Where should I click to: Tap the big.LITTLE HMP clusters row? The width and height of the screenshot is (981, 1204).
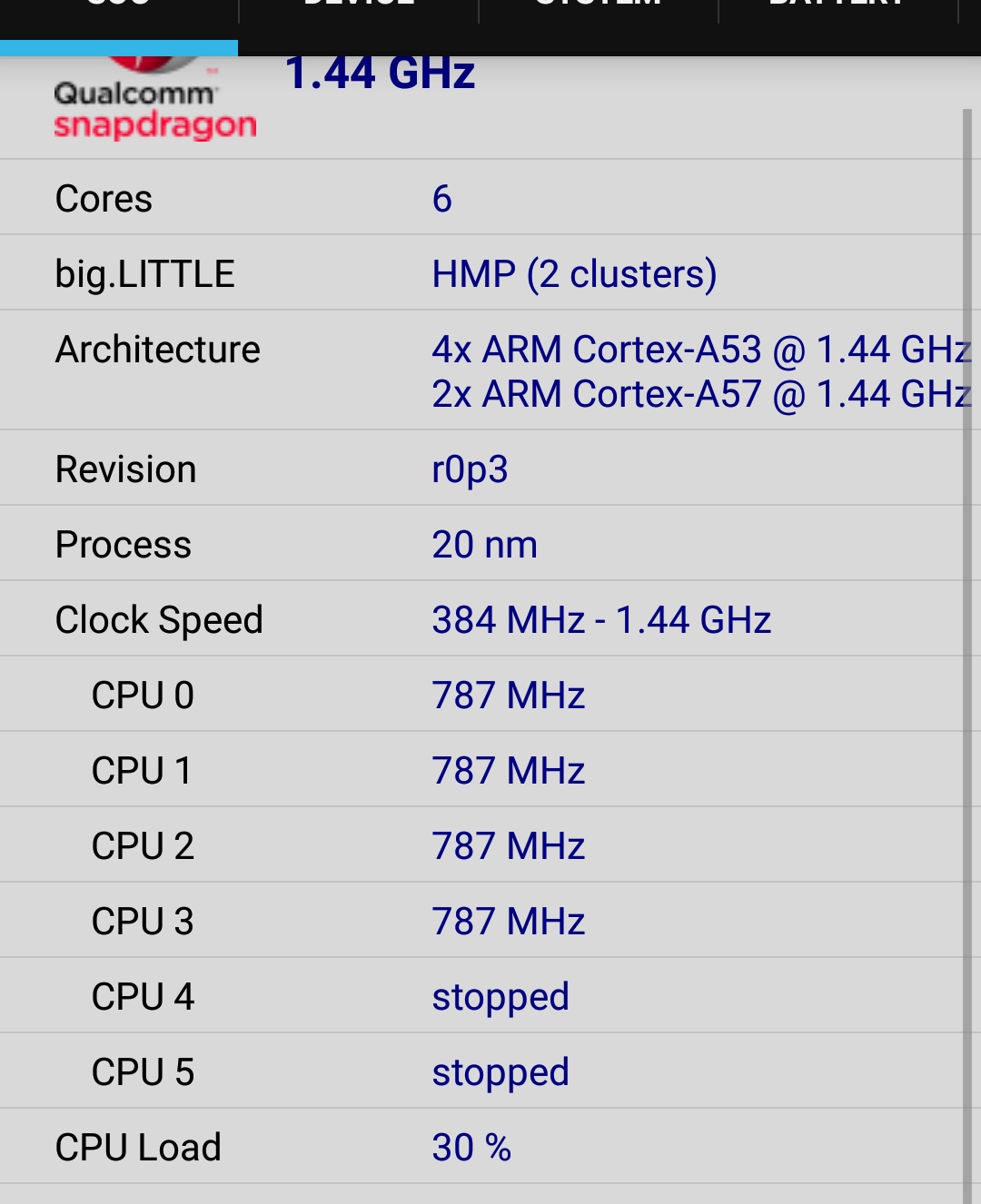(x=481, y=273)
